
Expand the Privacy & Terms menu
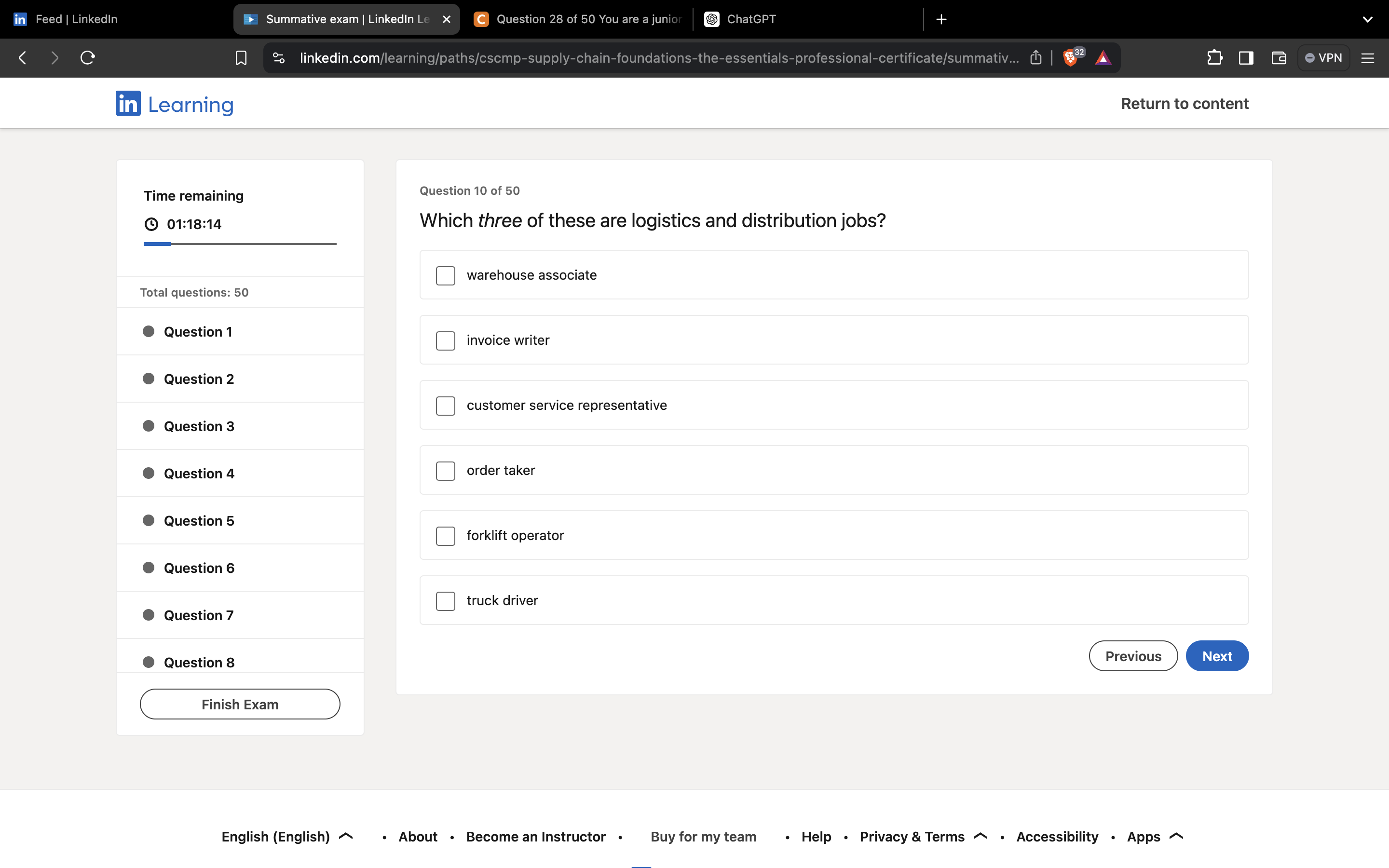(923, 837)
